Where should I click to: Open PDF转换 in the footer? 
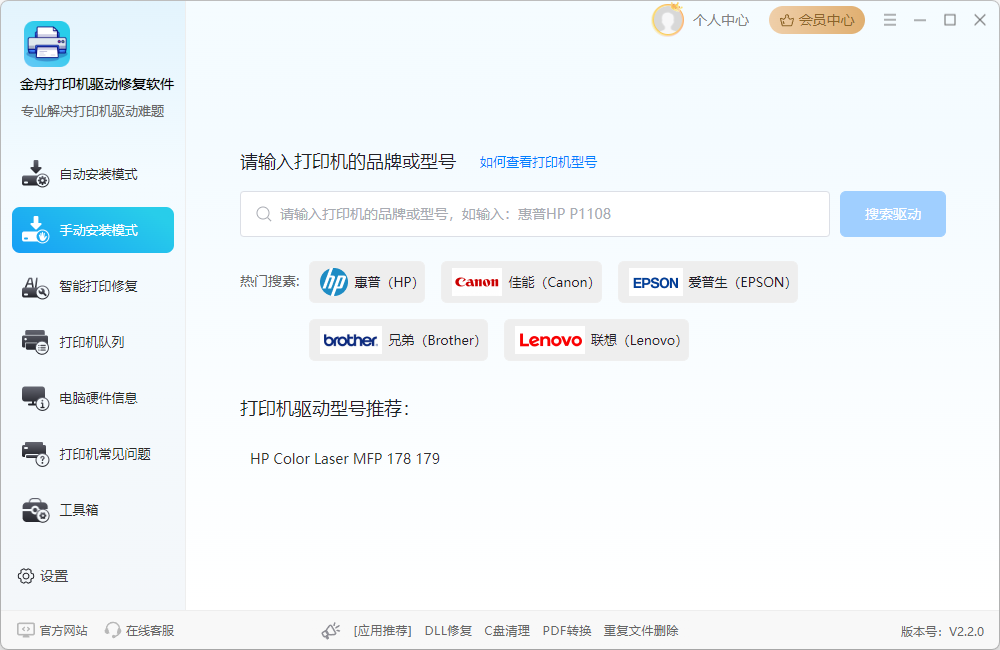(567, 630)
